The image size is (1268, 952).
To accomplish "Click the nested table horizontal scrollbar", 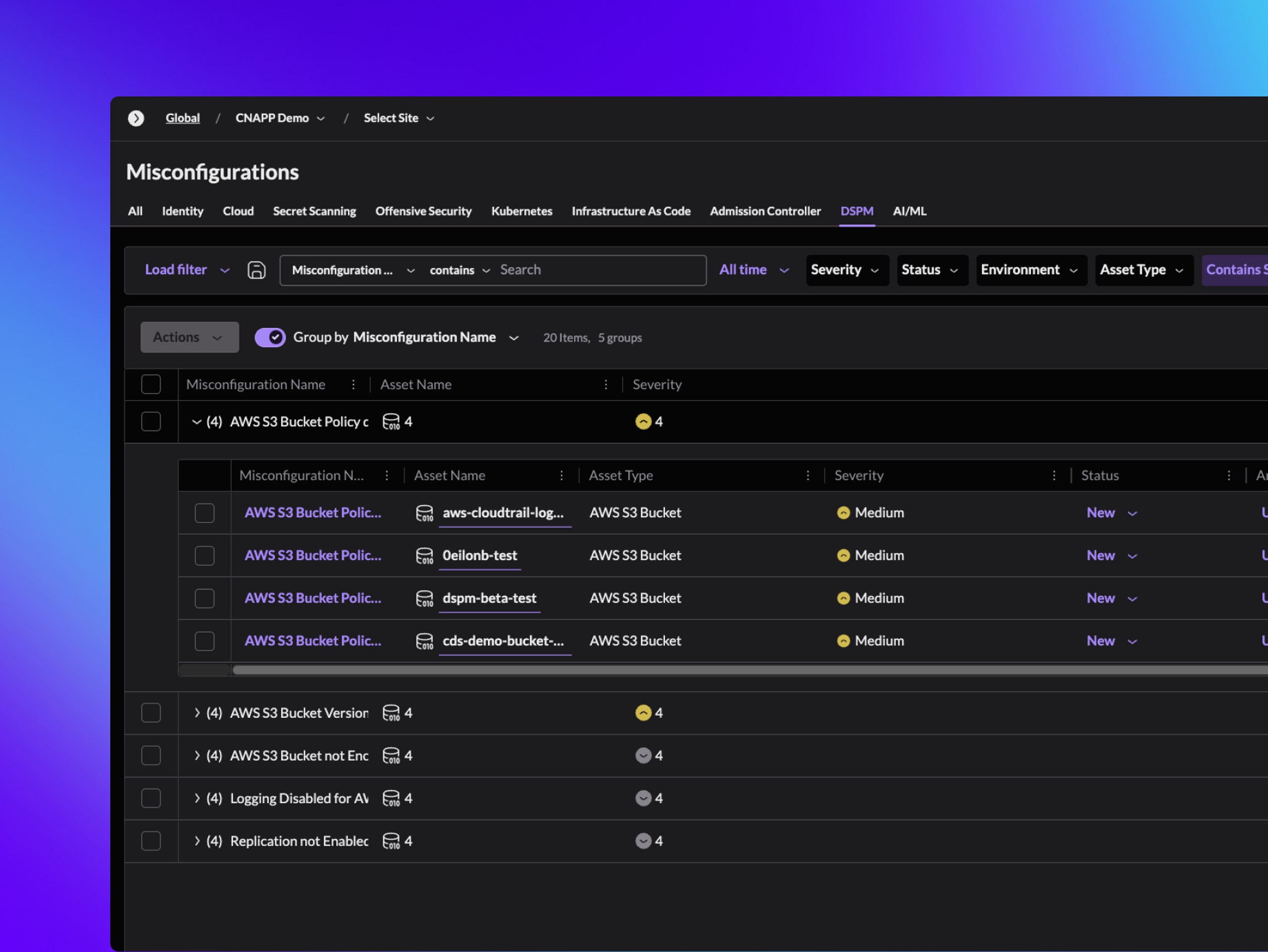I will click(x=750, y=670).
